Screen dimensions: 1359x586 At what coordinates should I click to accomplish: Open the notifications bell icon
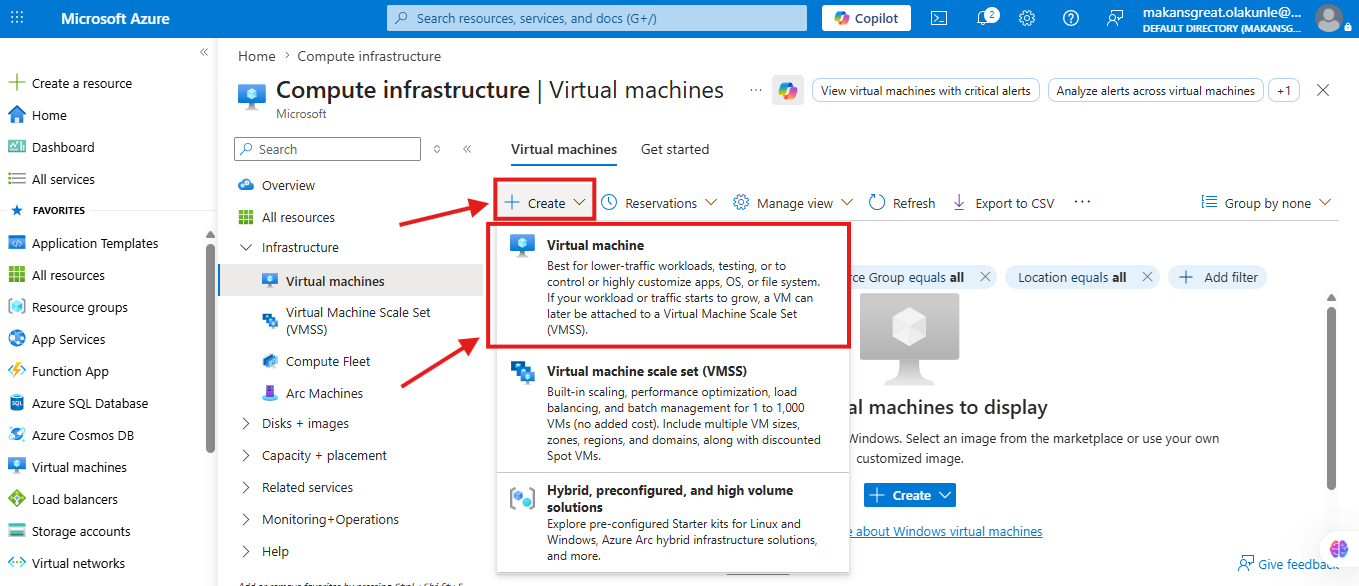pos(985,18)
